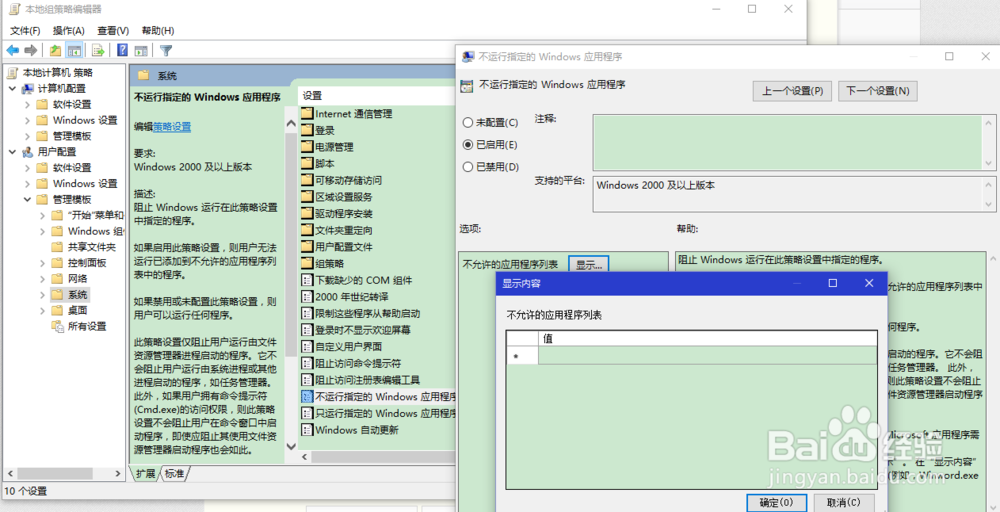Click 下一个设置(N) button
Screen dimensions: 1000x512
(878, 91)
